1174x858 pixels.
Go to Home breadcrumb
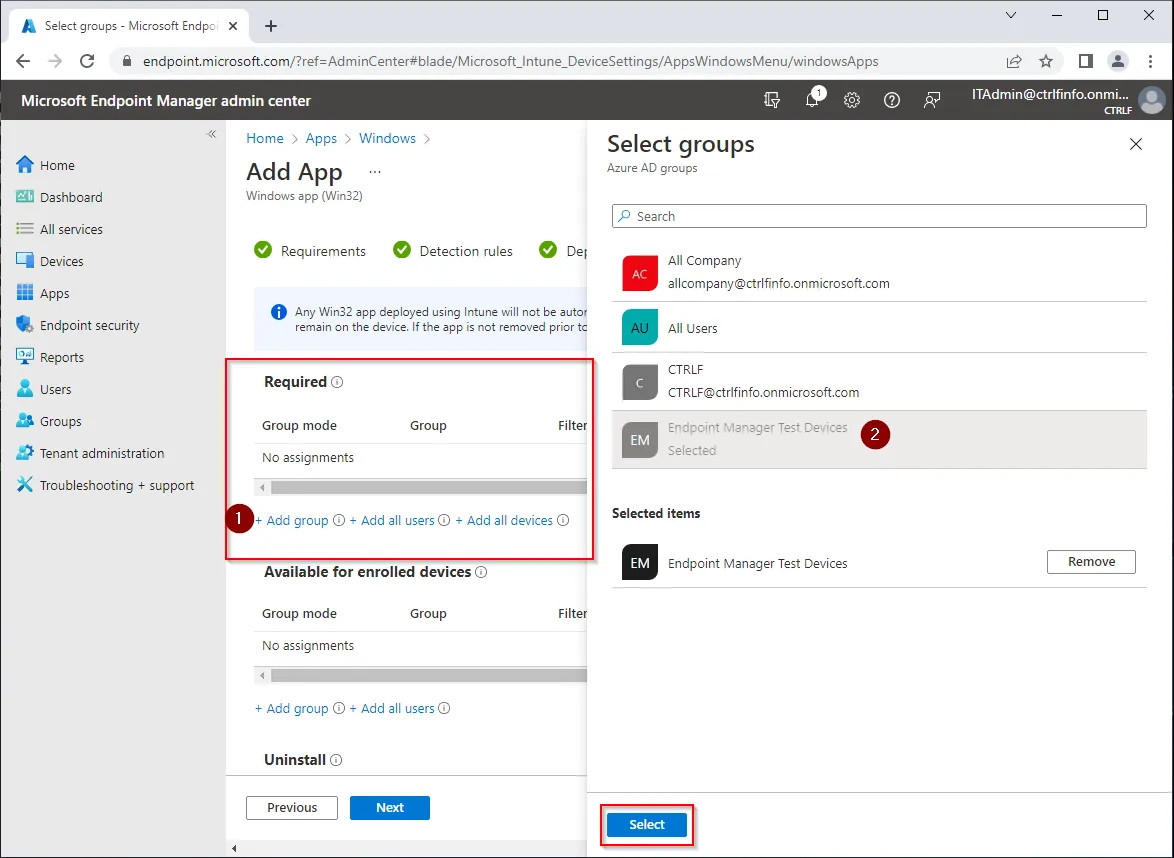[265, 139]
